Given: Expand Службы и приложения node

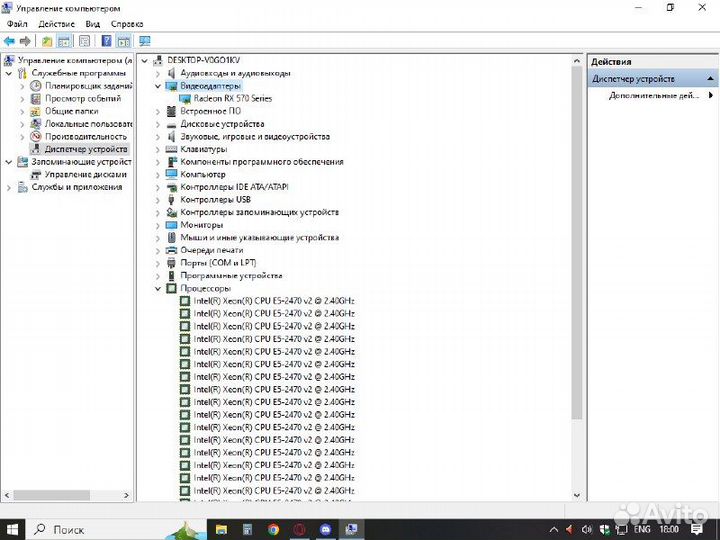Looking at the screenshot, I should tap(9, 187).
